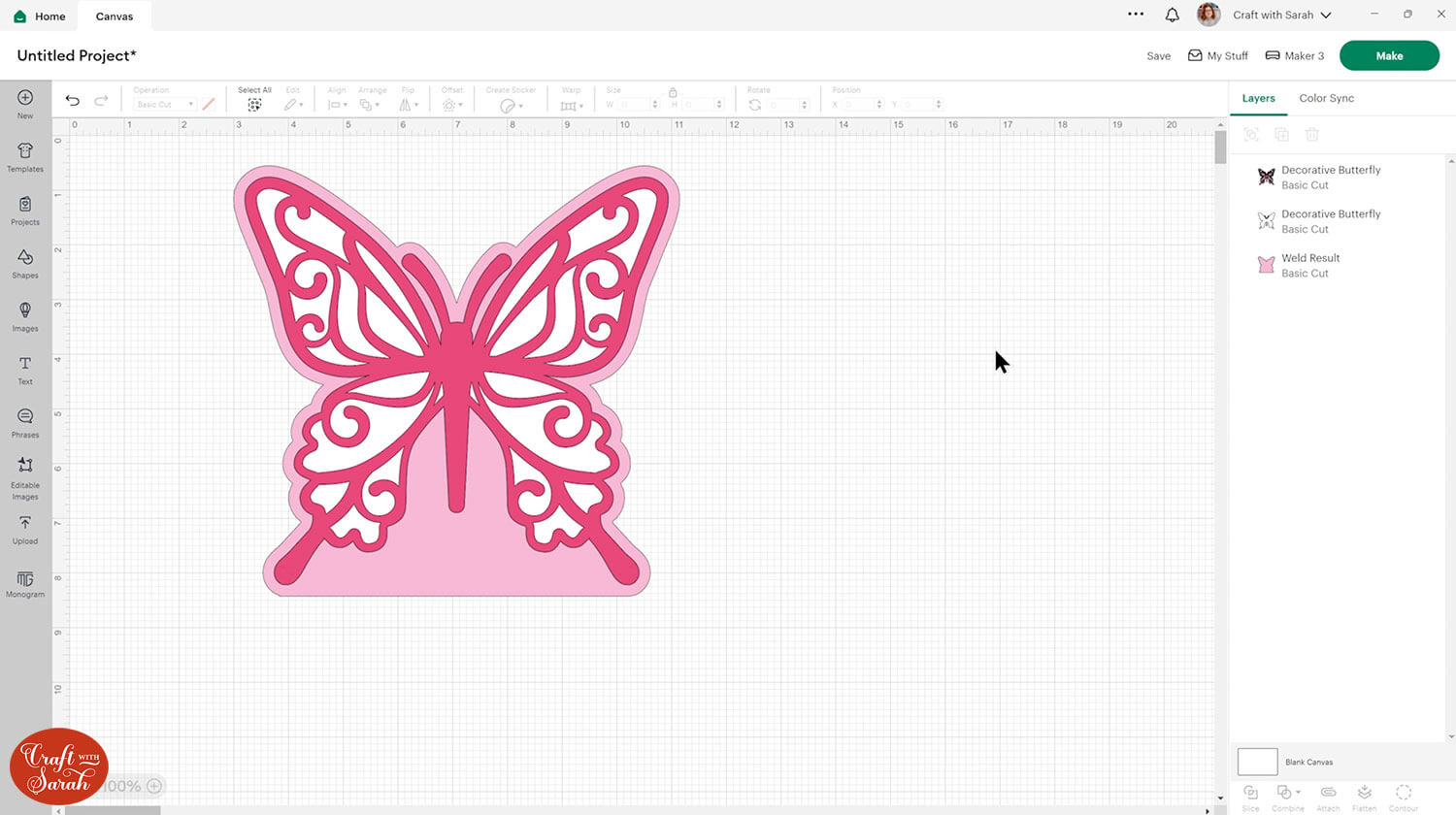Select the white-thumbnail Decorative Butterfly layer
The width and height of the screenshot is (1456, 815).
[1340, 221]
